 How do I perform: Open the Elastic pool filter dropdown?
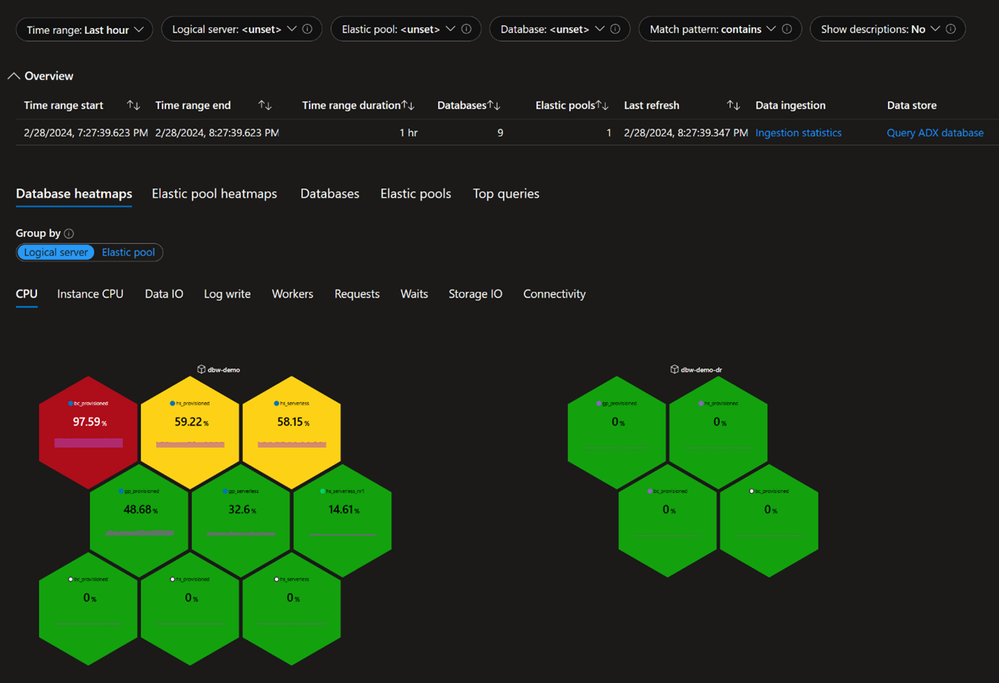[406, 29]
